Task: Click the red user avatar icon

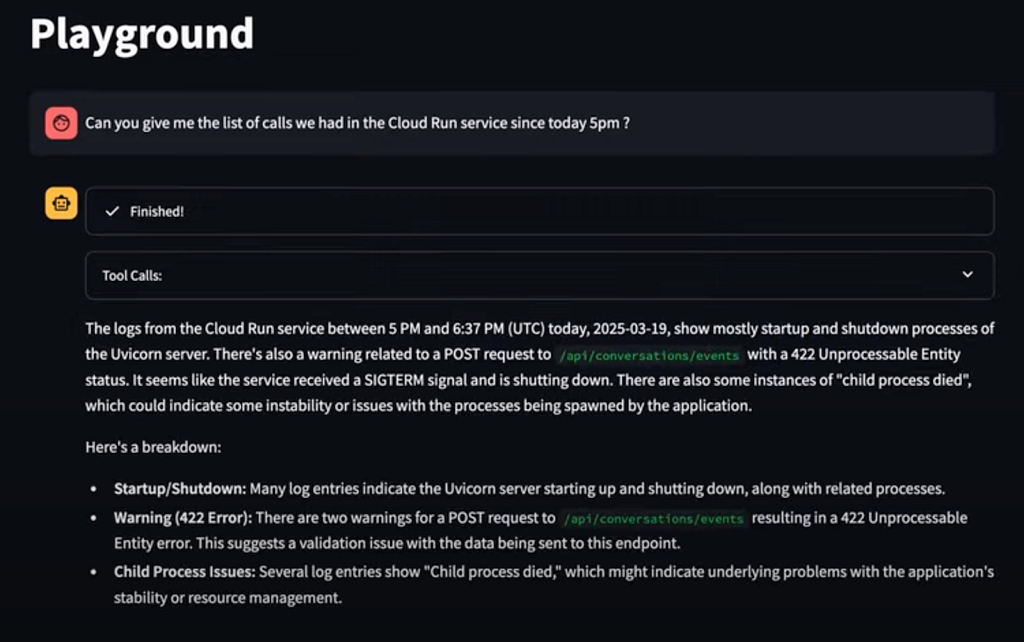Action: coord(61,123)
